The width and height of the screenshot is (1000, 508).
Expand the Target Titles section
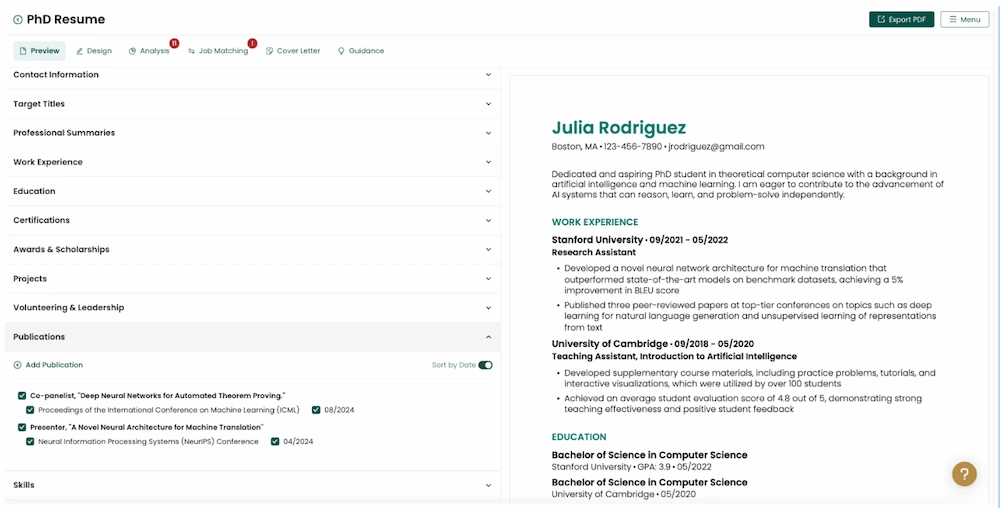pos(253,104)
